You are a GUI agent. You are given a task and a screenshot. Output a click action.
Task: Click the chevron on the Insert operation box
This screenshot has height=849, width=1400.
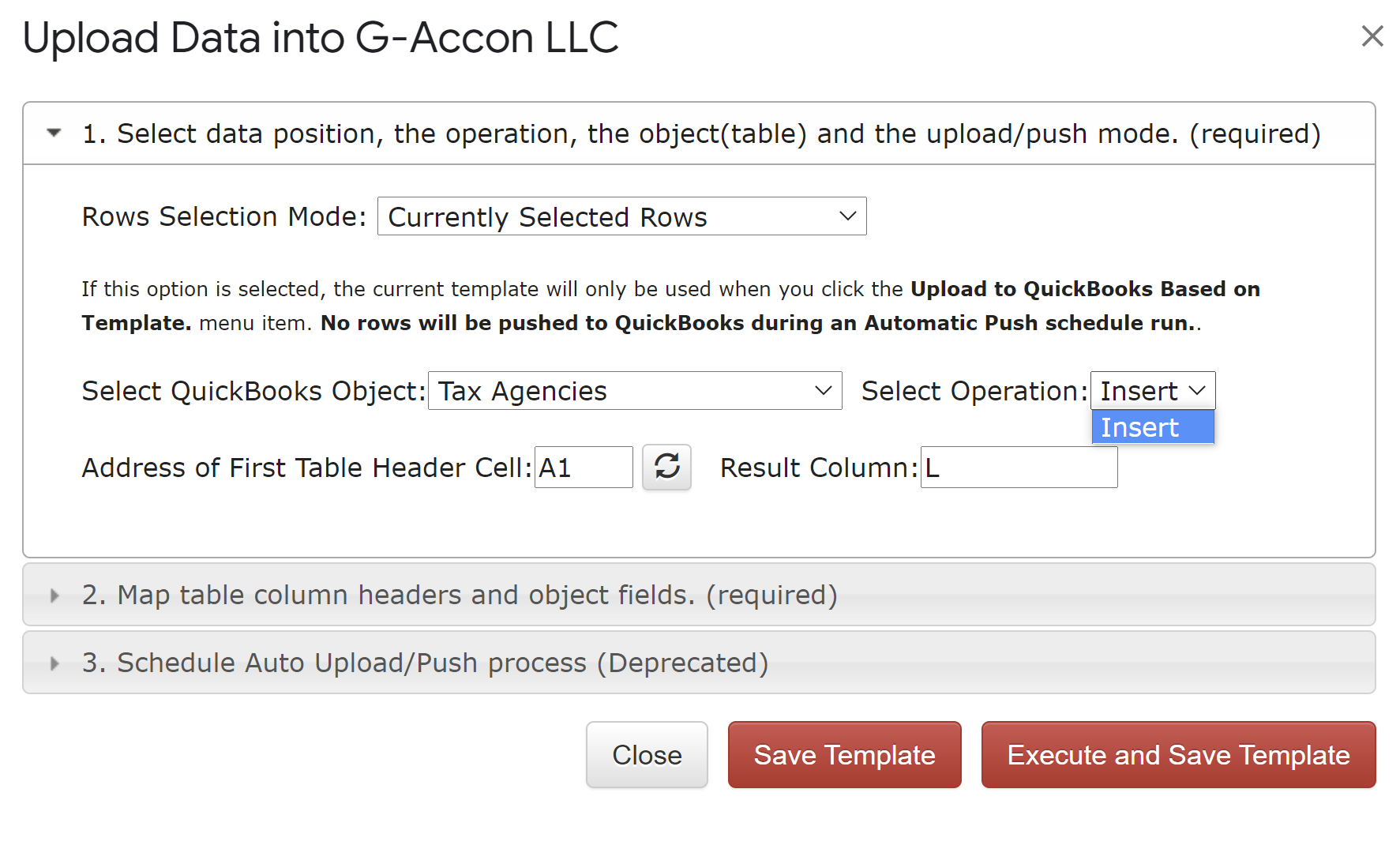[1197, 391]
